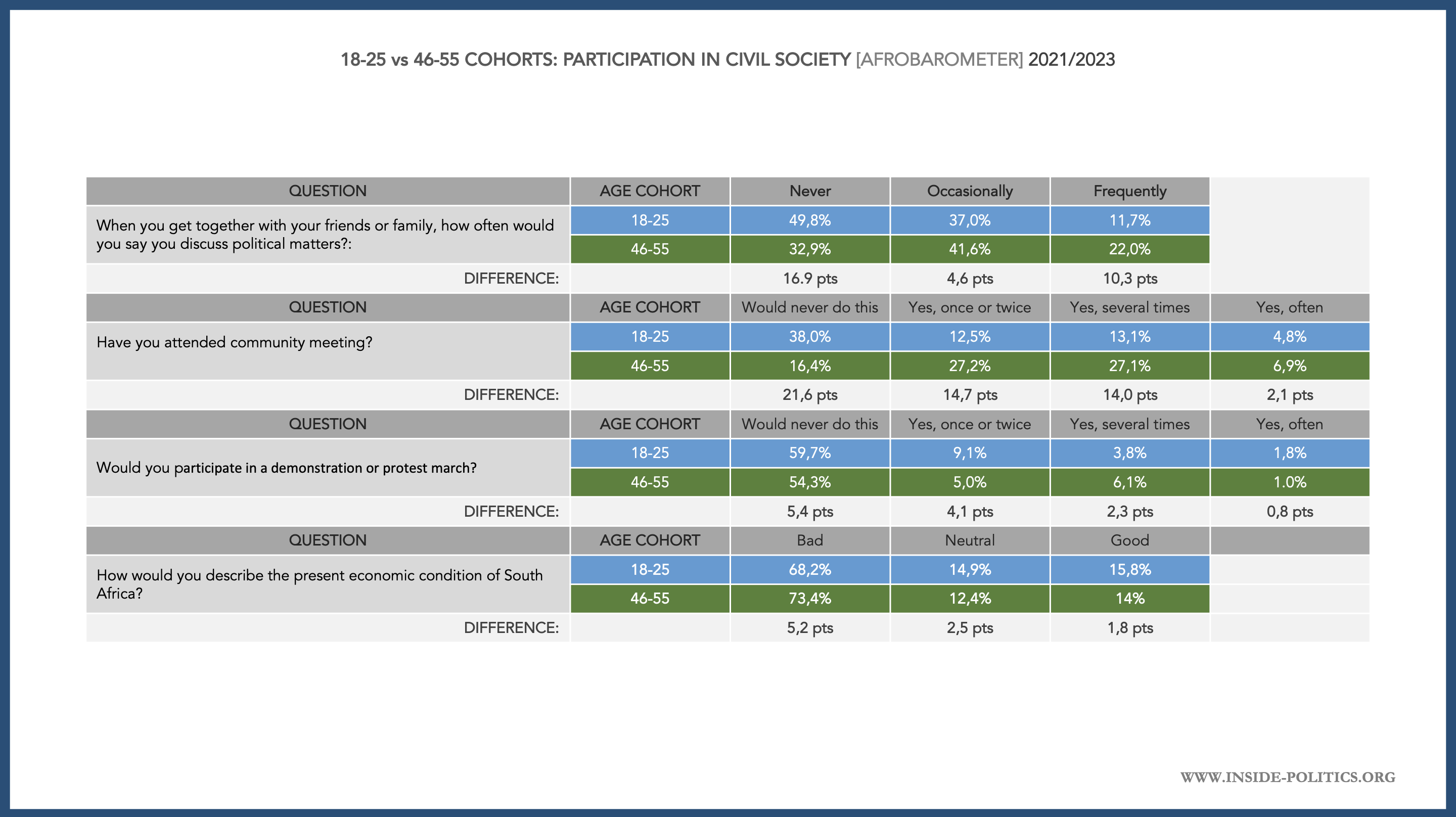Click the political matters discussion question text
Screen dimensions: 1456x817
[325, 234]
